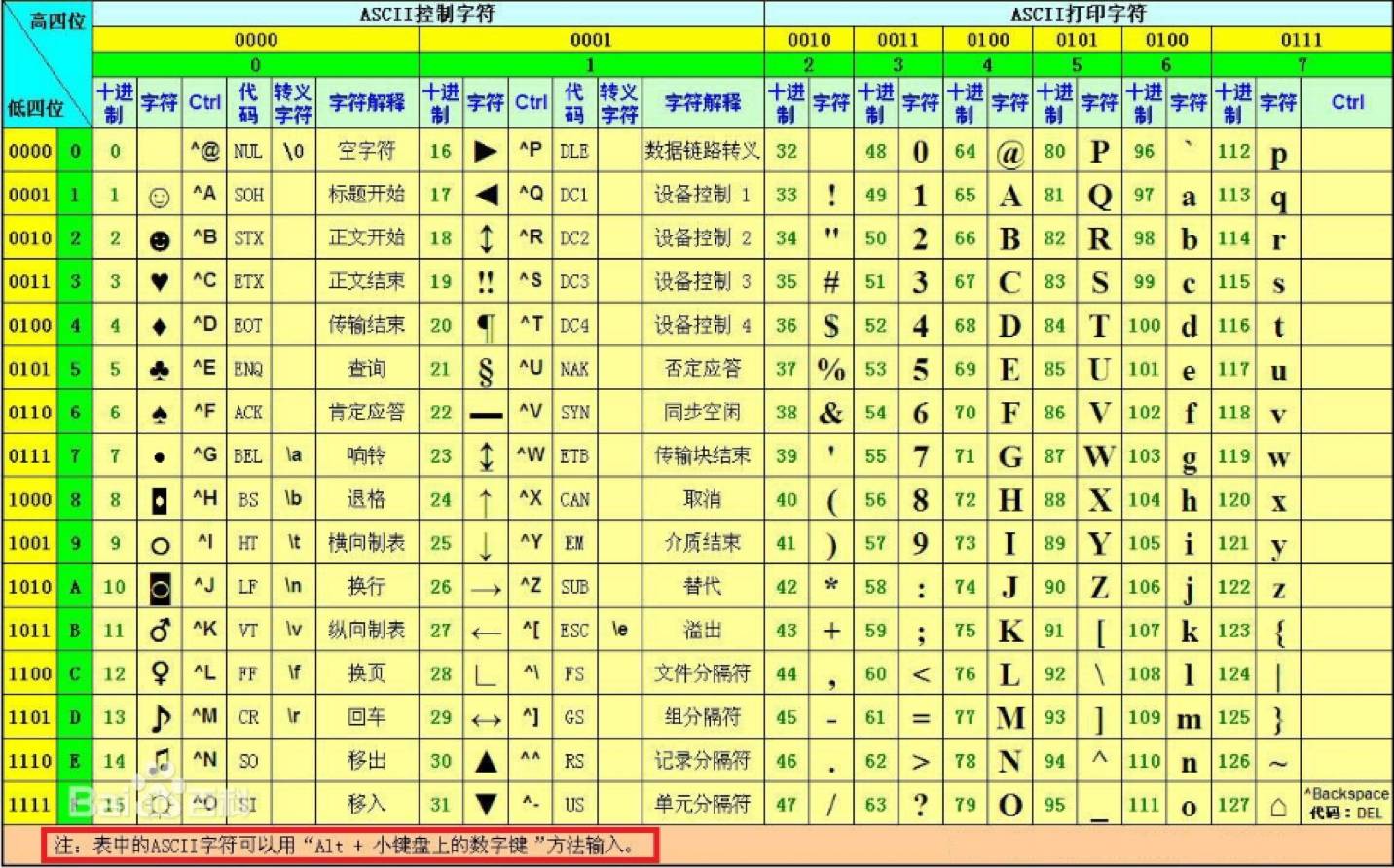The width and height of the screenshot is (1394, 868).
Task: Click the ASCII打印字符 header
Action: [1078, 14]
